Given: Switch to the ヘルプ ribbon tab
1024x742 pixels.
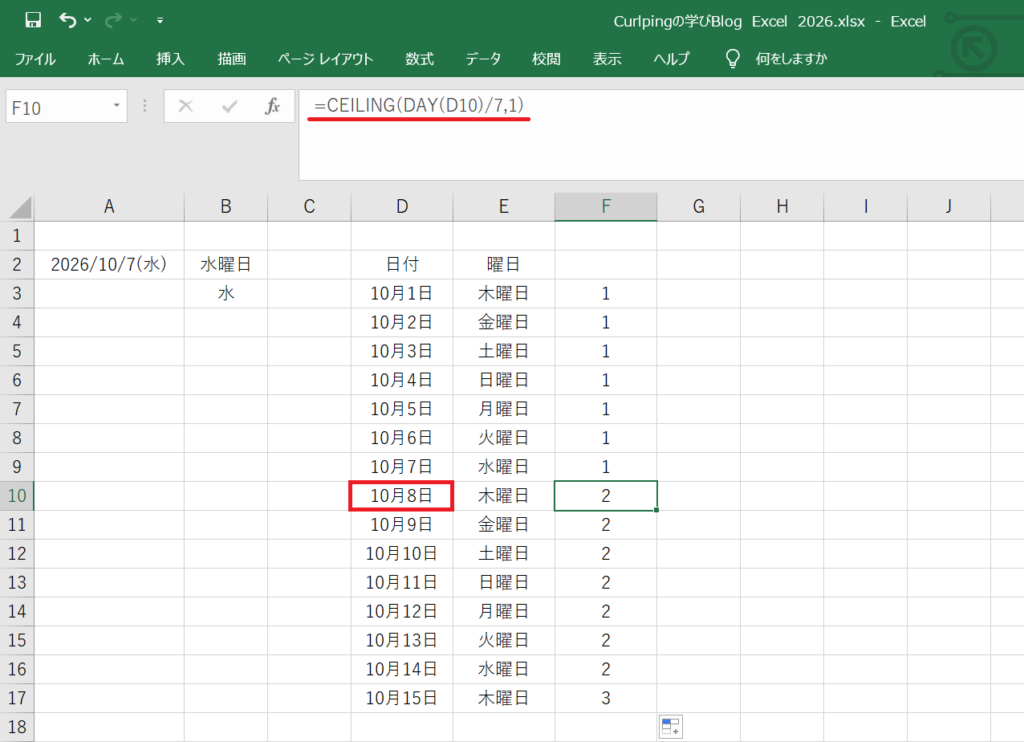Looking at the screenshot, I should (x=671, y=59).
